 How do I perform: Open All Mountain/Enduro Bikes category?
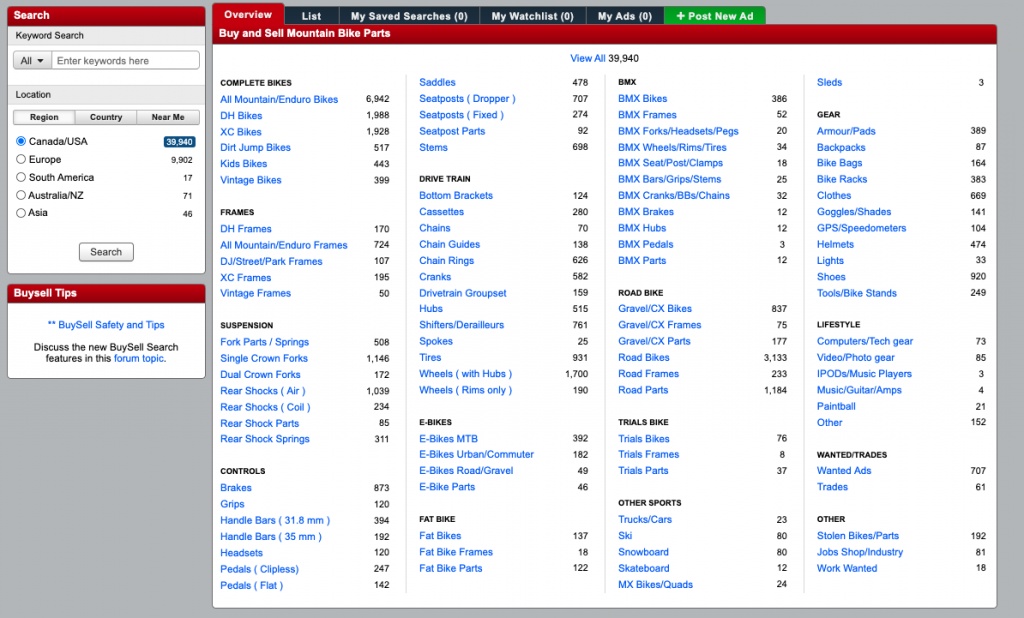[x=279, y=100]
